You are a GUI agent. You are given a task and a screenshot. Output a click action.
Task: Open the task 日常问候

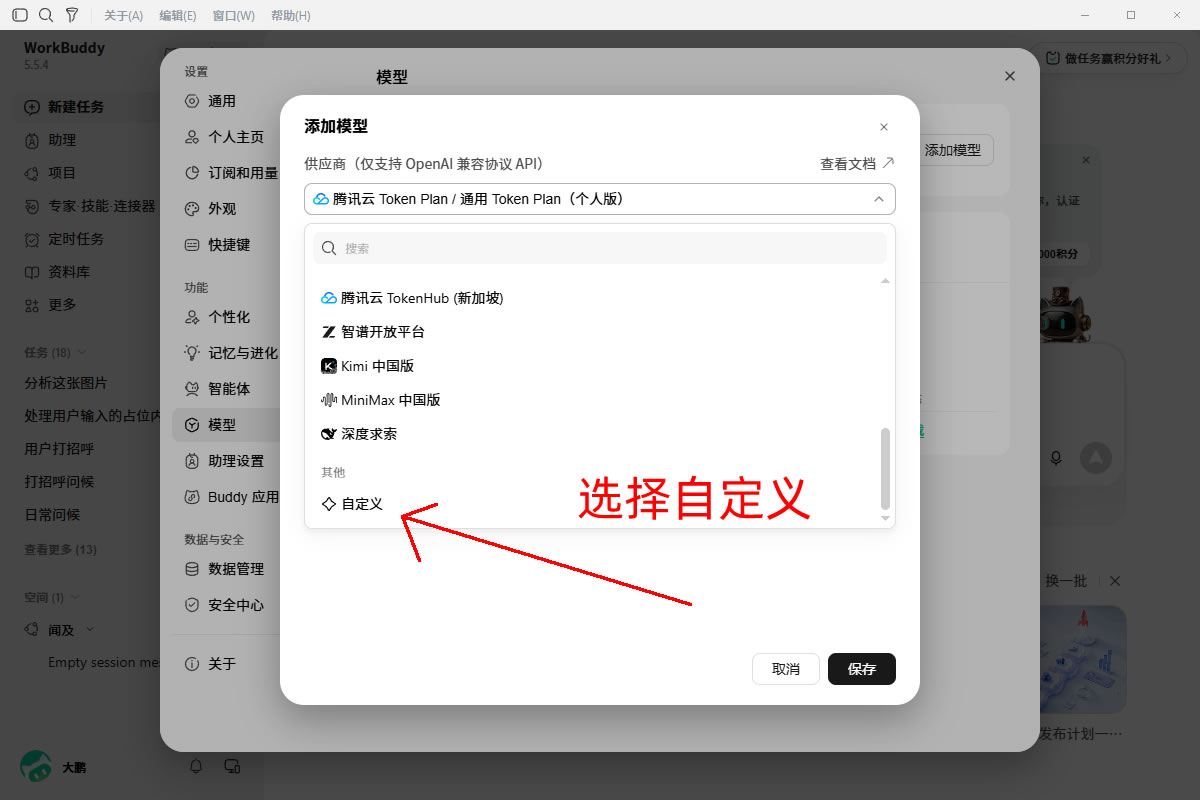(52, 515)
